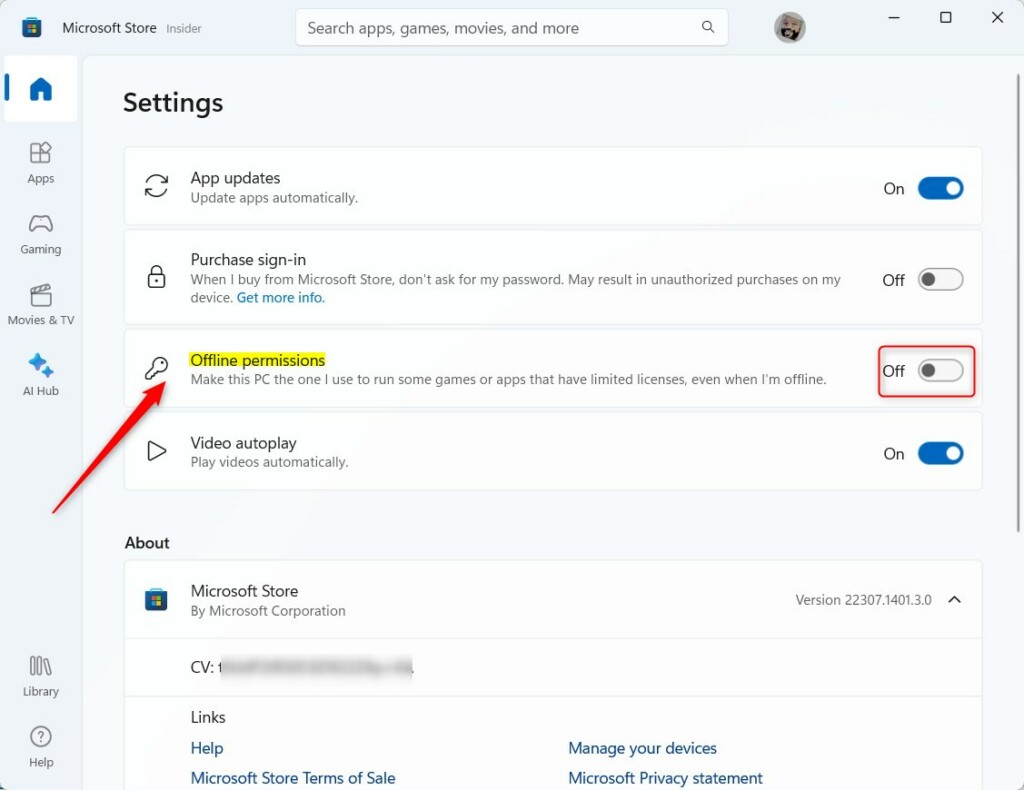1024x790 pixels.
Task: Minimize the Microsoft Store window
Action: click(x=894, y=18)
